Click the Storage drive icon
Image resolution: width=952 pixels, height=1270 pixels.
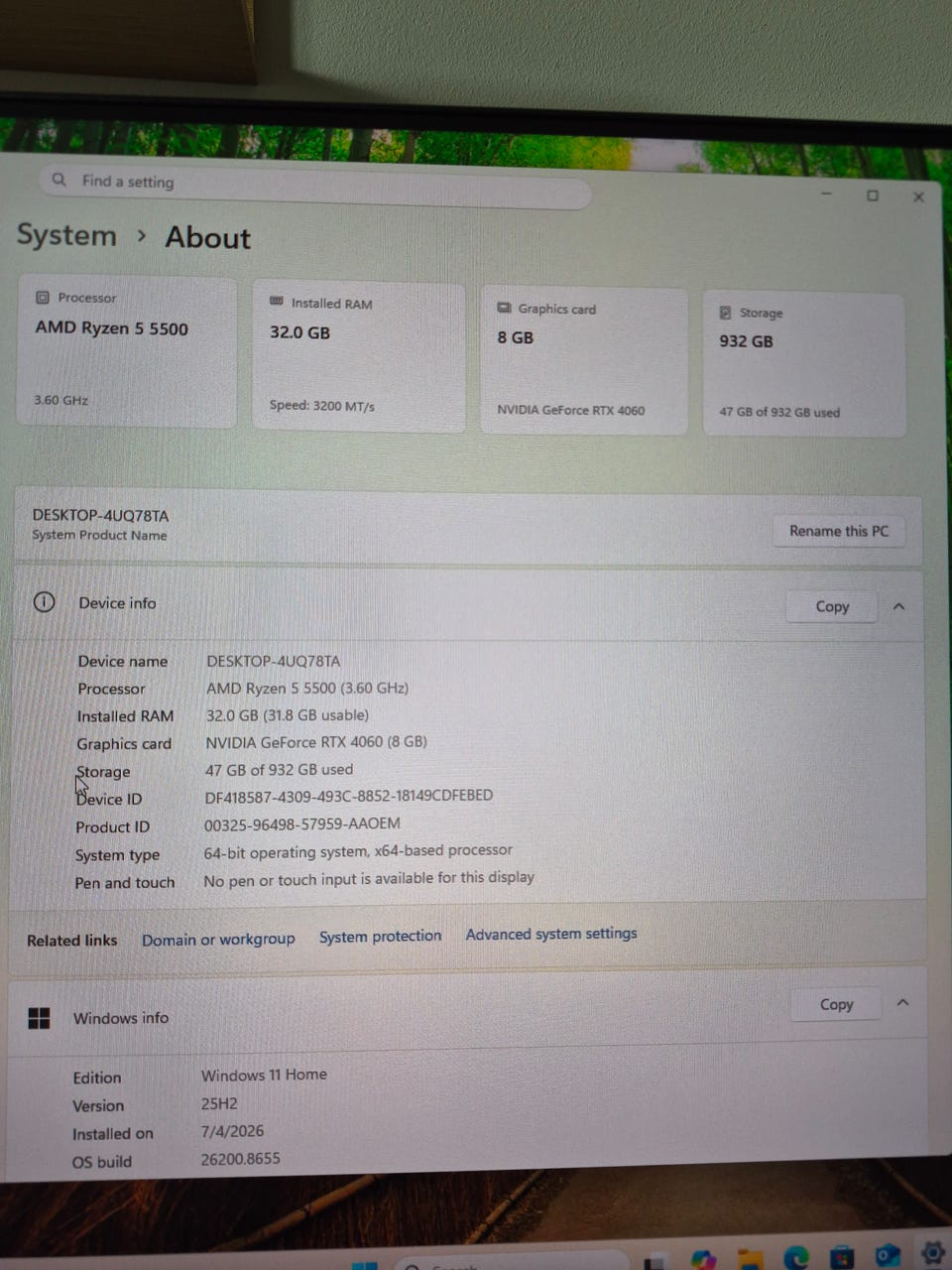[x=725, y=312]
